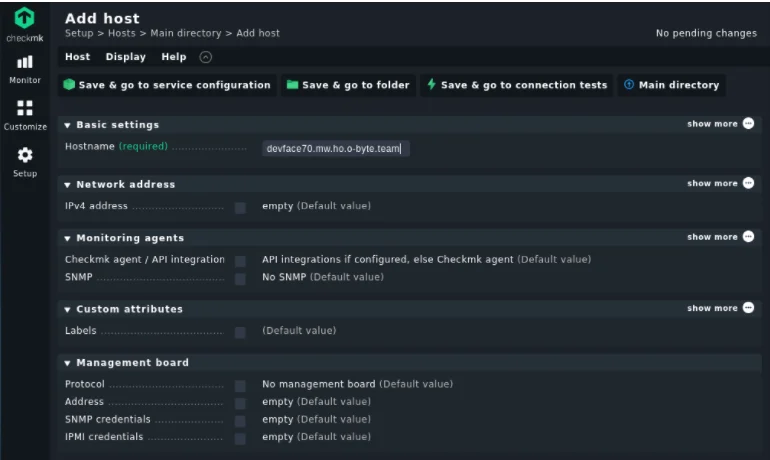Click Save & go to service configuration
770x460 pixels.
167,85
